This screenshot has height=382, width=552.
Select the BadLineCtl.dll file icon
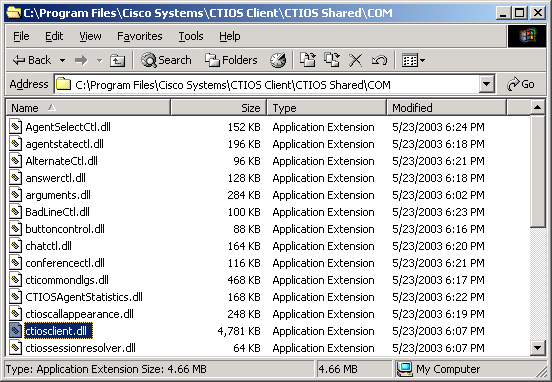[x=15, y=212]
